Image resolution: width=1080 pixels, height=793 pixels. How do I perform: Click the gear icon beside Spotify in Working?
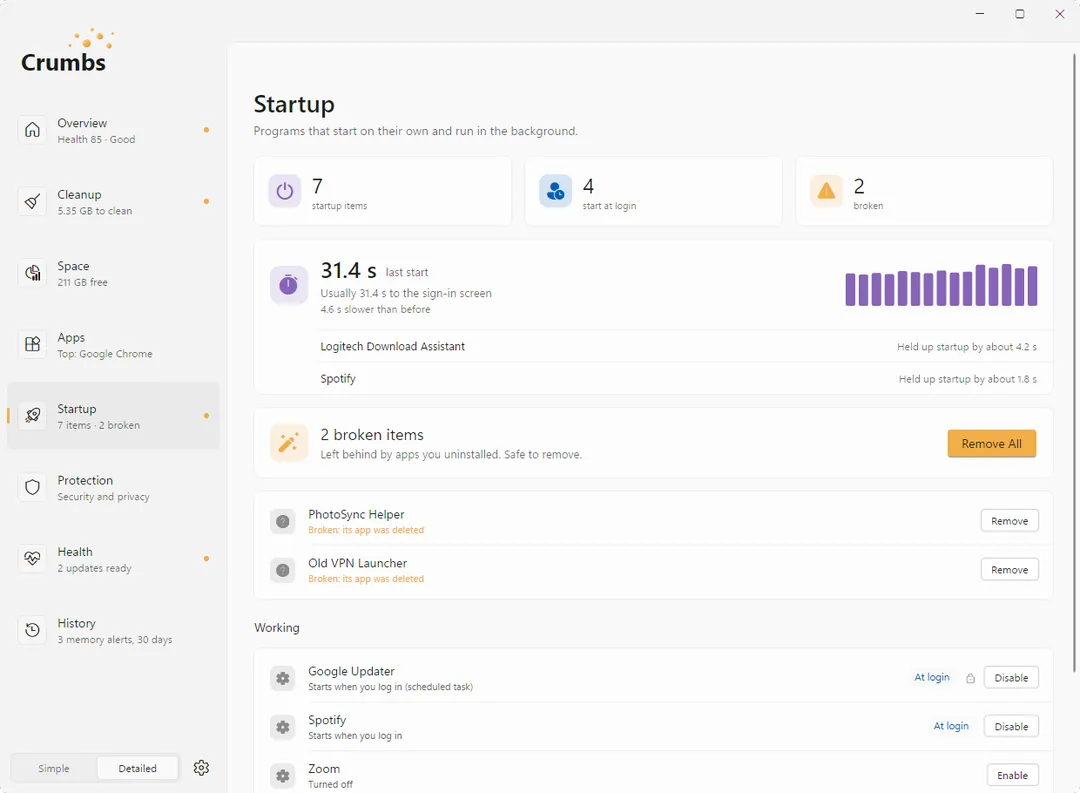(282, 727)
